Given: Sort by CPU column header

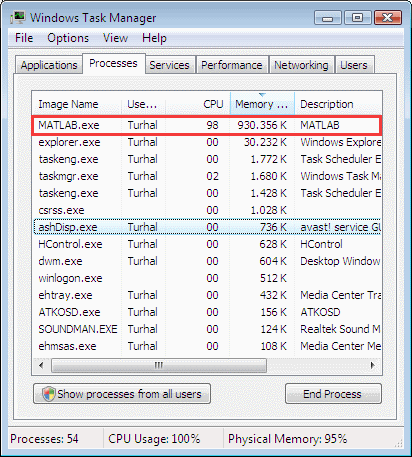Looking at the screenshot, I should 198,104.
